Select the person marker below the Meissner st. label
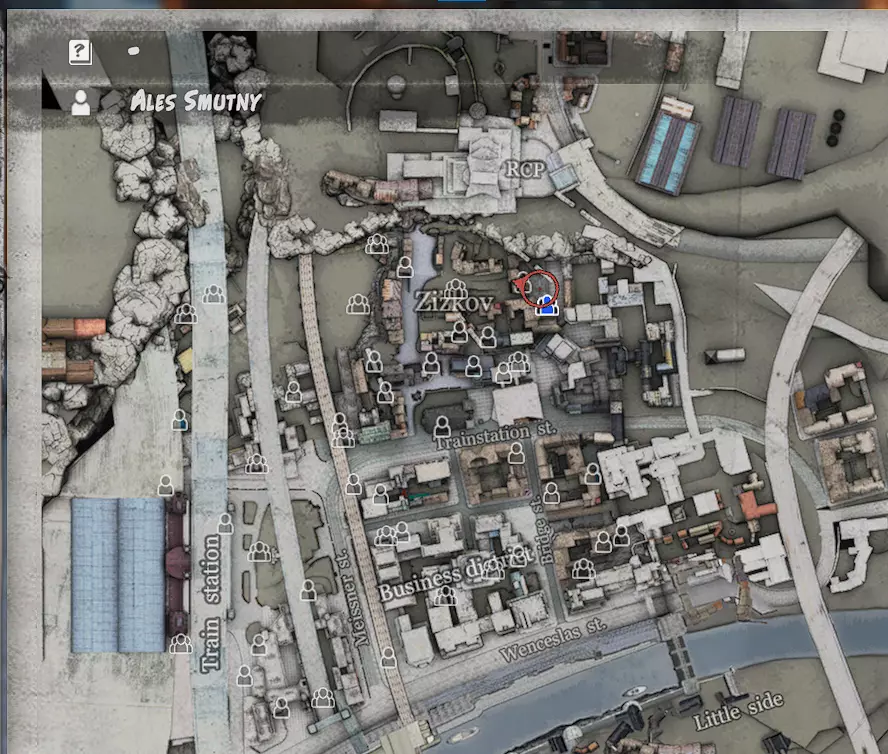This screenshot has height=754, width=888. [x=388, y=657]
